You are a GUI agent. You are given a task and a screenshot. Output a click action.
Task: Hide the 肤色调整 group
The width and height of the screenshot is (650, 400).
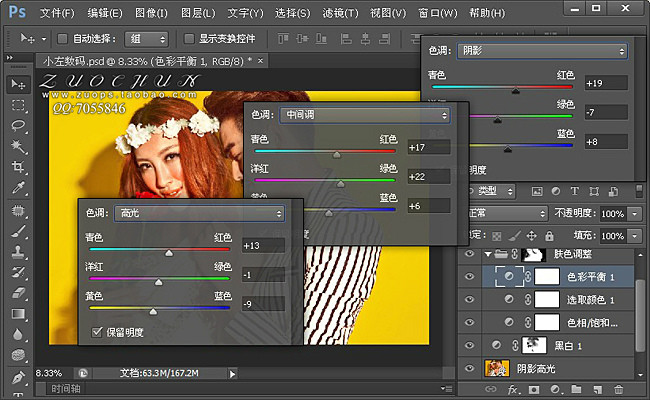tap(469, 254)
